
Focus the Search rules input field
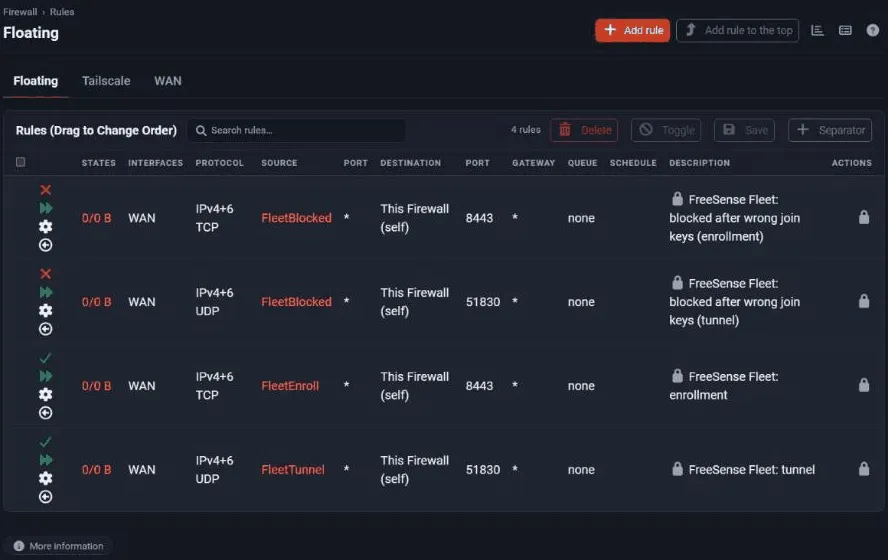tap(296, 130)
